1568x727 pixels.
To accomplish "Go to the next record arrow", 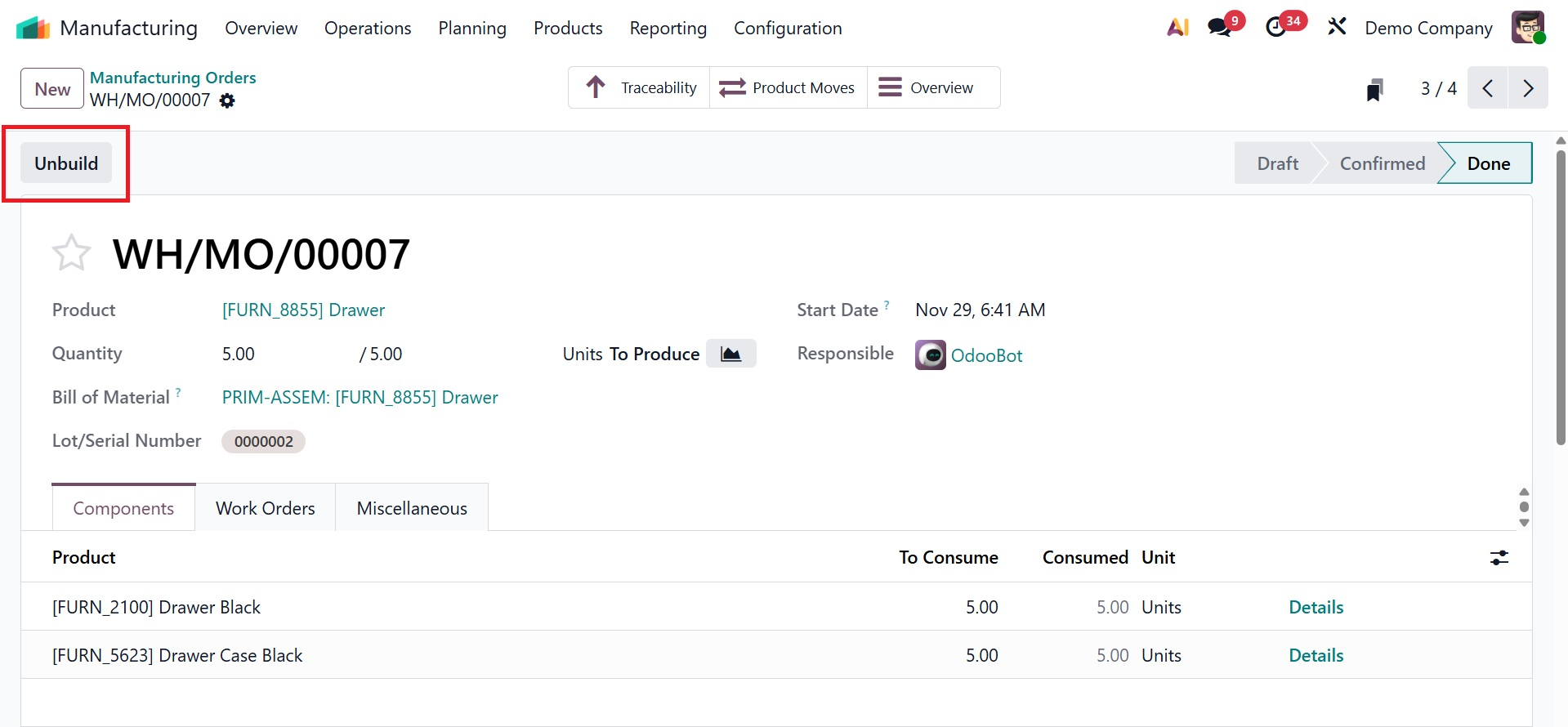I will coord(1528,88).
